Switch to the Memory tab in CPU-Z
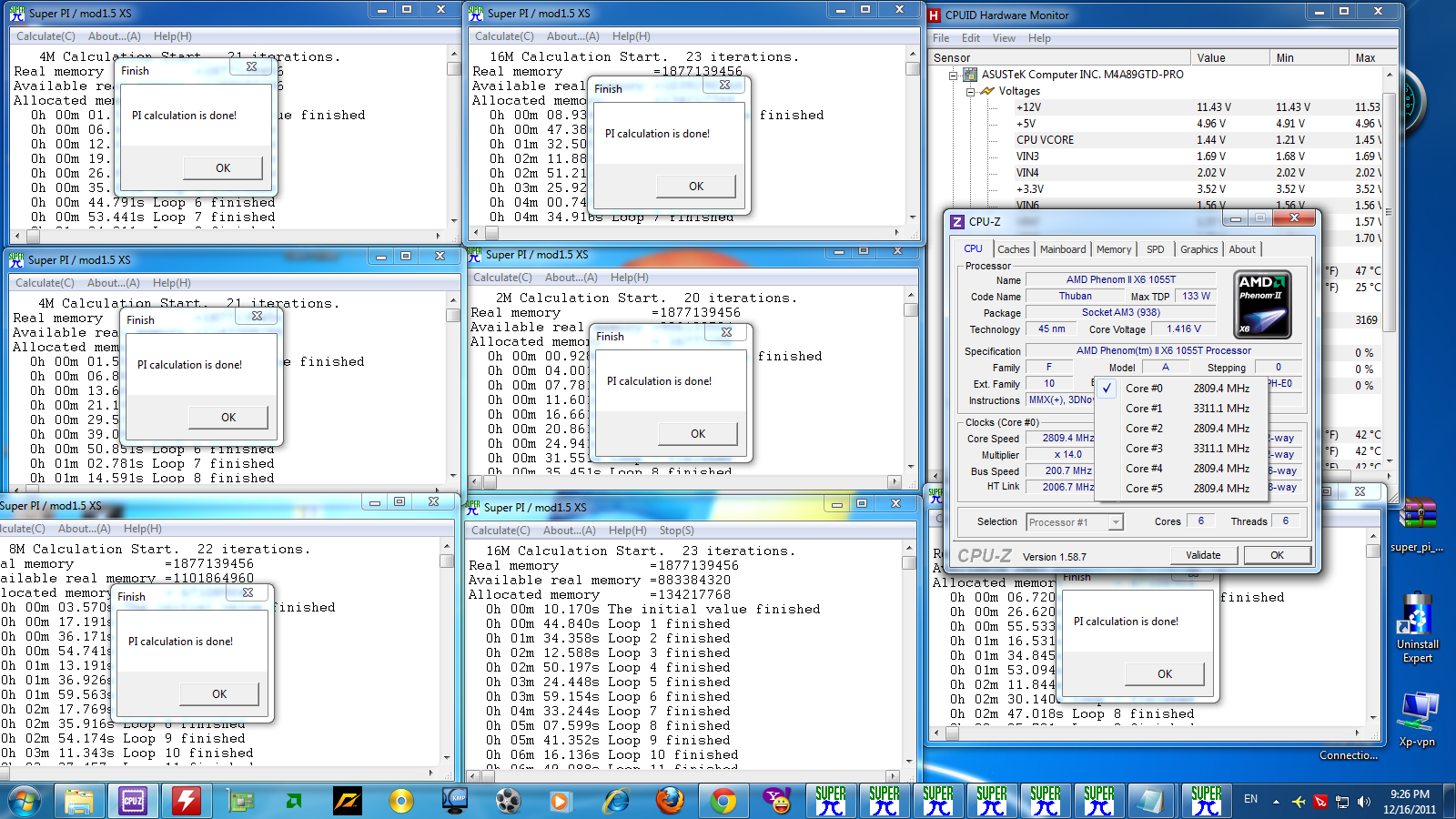This screenshot has width=1456, height=819. (x=1114, y=249)
